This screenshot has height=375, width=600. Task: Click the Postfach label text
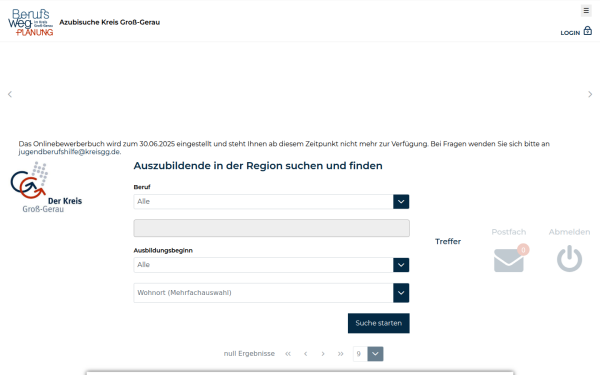509,232
